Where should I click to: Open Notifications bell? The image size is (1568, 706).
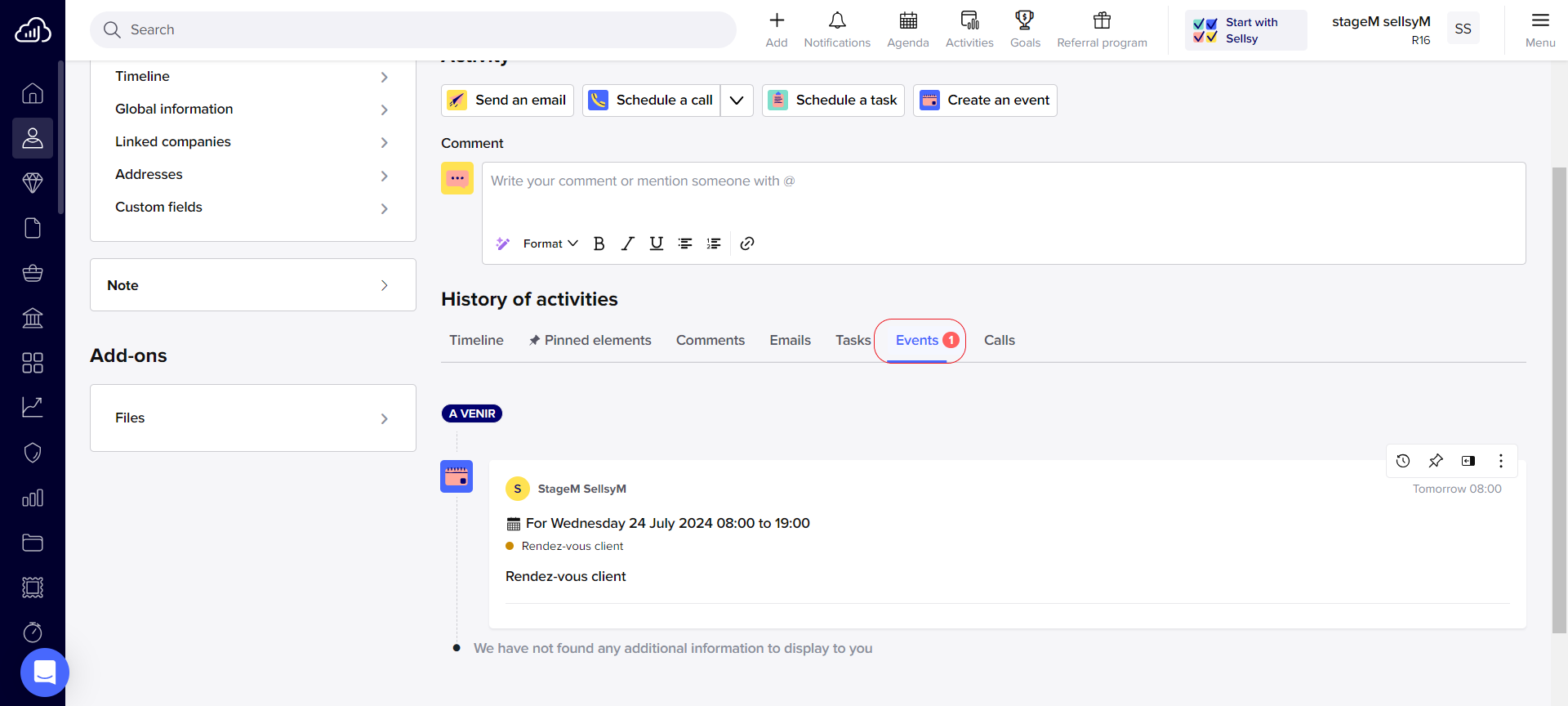click(837, 29)
